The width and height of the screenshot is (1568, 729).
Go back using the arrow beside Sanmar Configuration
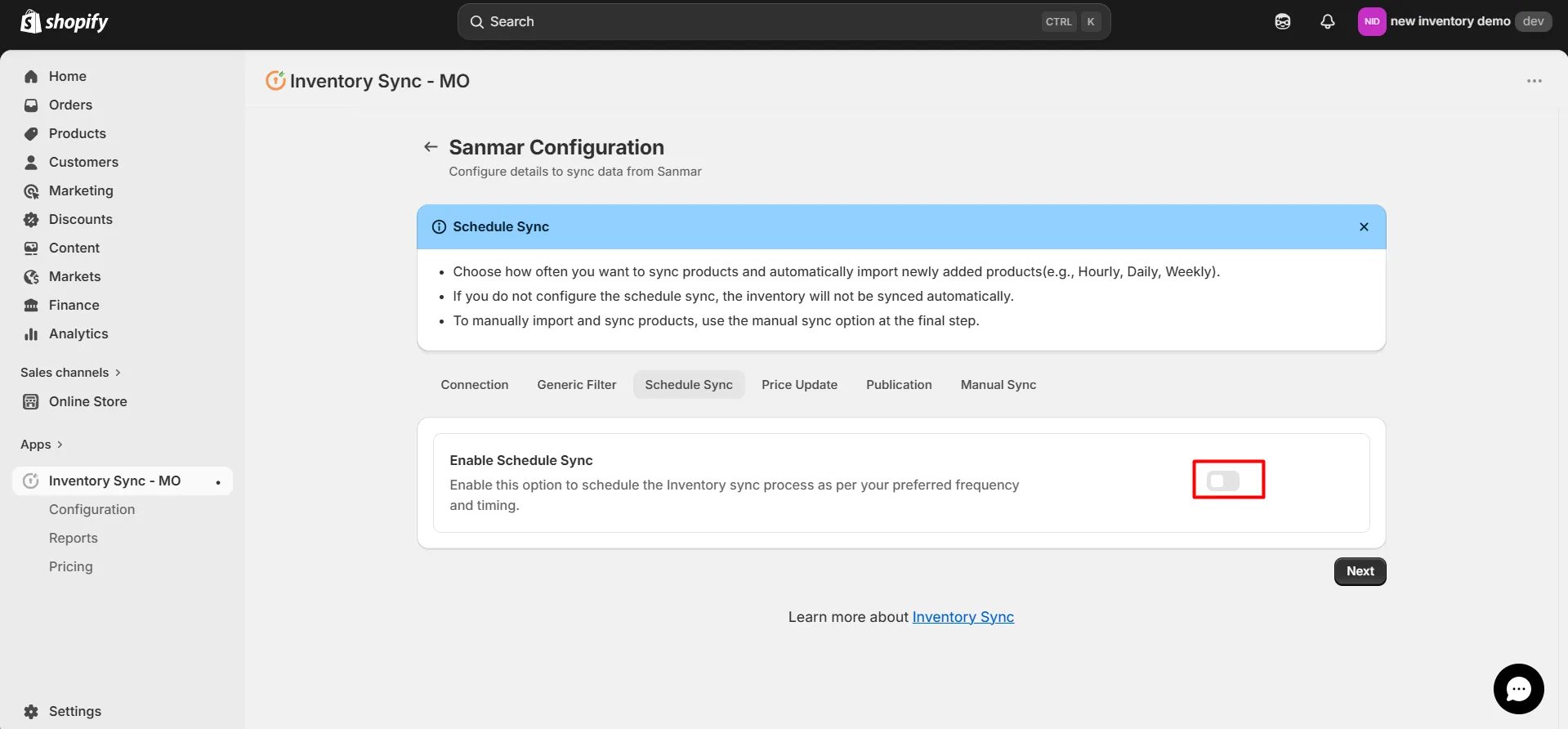pyautogui.click(x=431, y=147)
